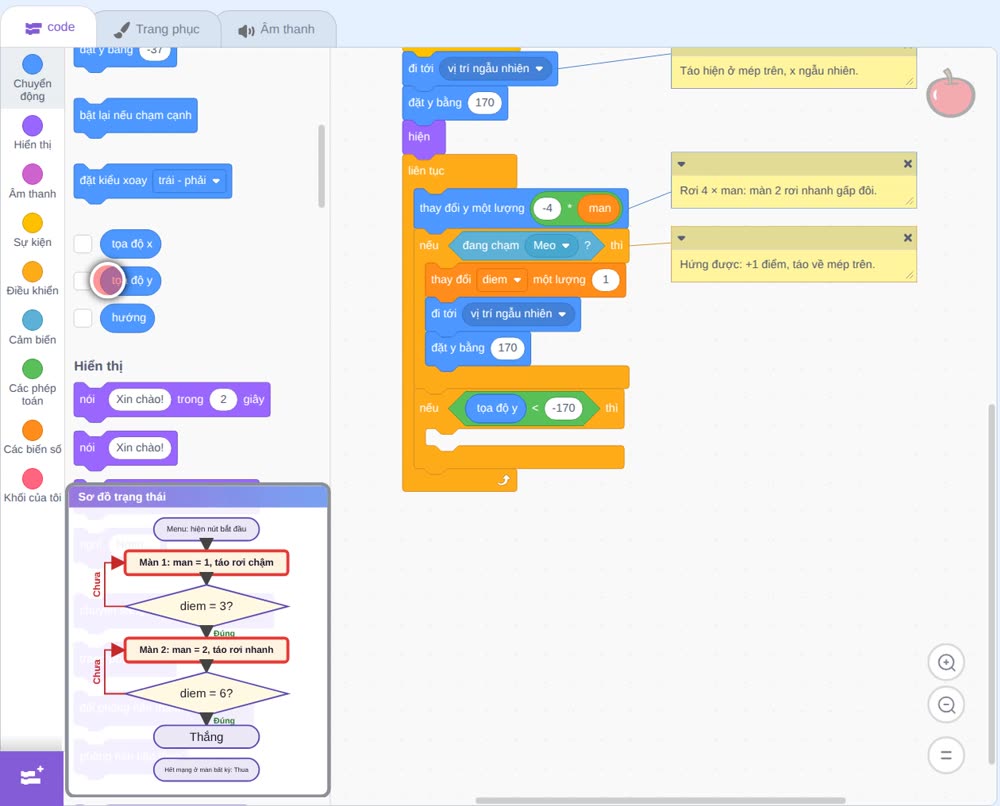The height and width of the screenshot is (806, 1000).
Task: Go to the Các biến số category
Action: tap(33, 437)
